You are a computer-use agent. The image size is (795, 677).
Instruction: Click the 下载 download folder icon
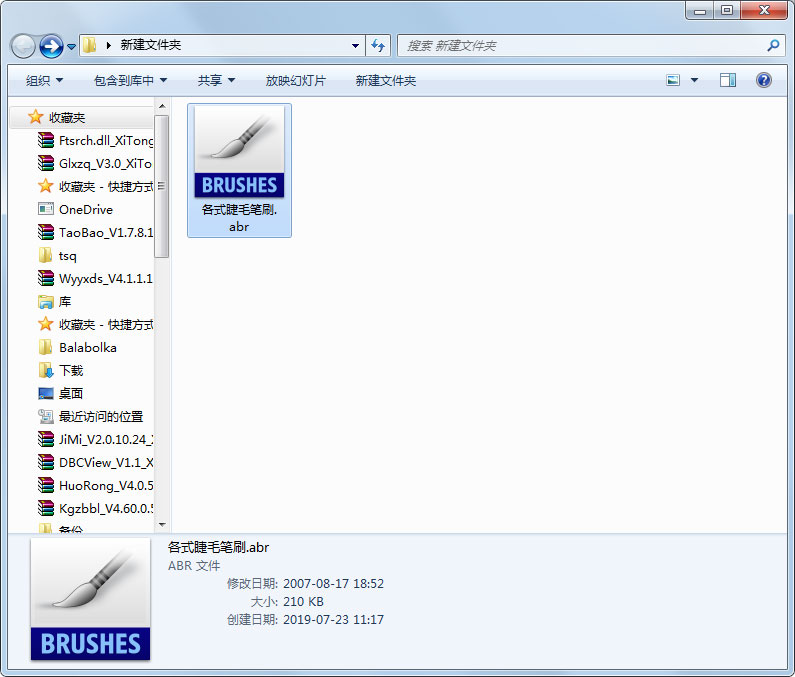[x=46, y=370]
